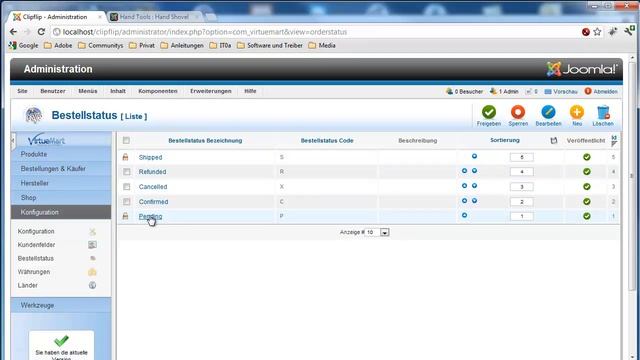The width and height of the screenshot is (640, 360).
Task: Open Chrome wrench settings menu
Action: 629,31
